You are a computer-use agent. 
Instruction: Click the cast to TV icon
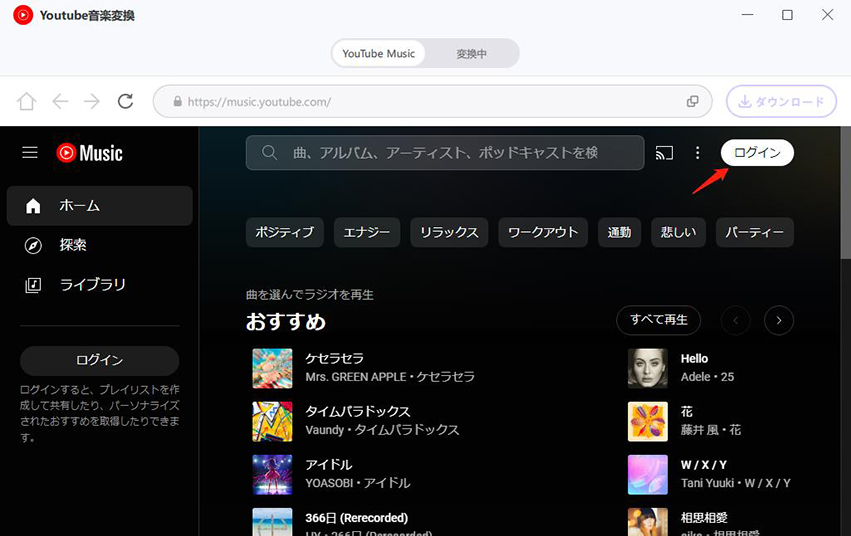point(664,153)
